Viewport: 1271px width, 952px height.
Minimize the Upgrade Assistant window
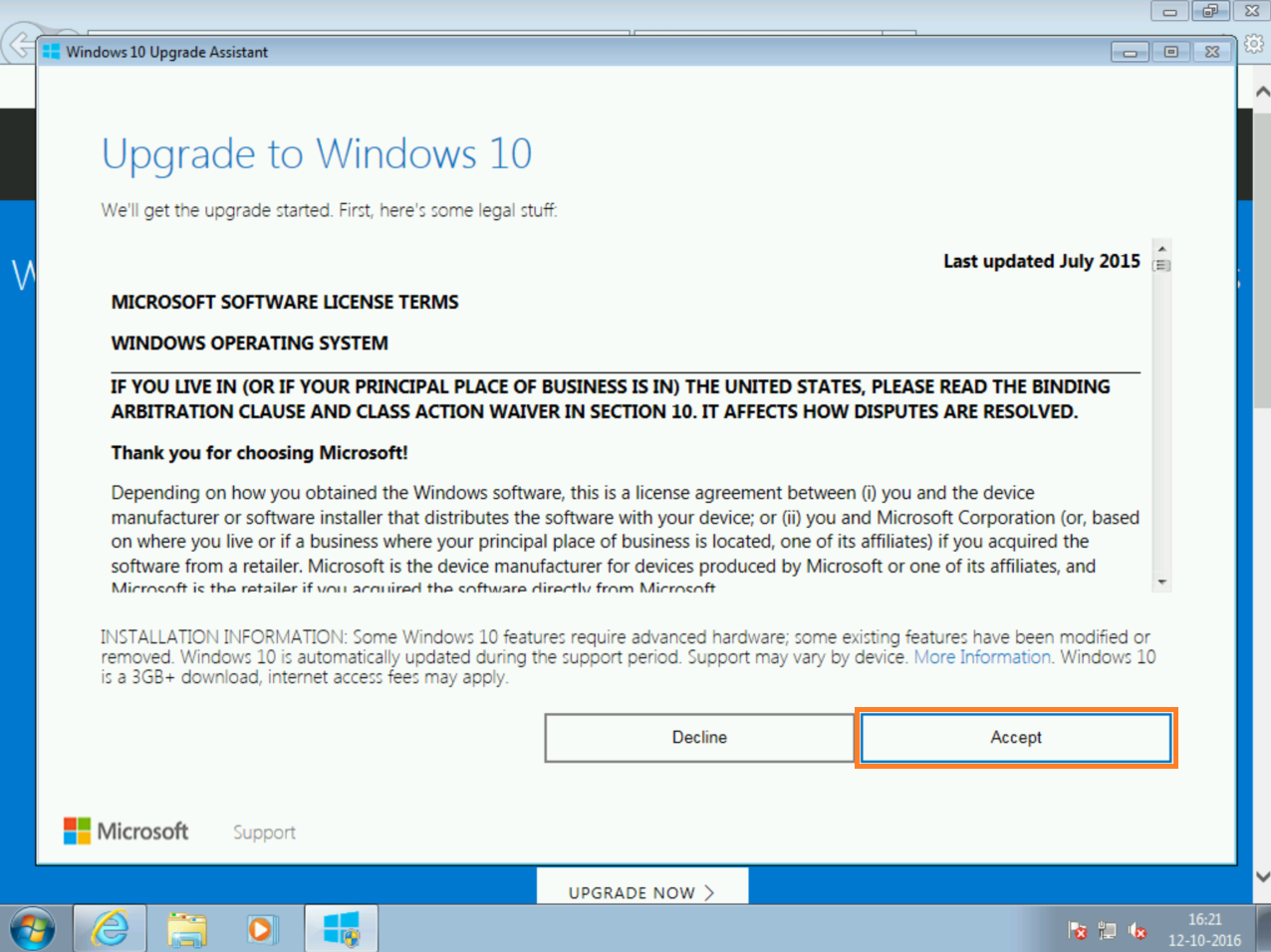[1130, 52]
